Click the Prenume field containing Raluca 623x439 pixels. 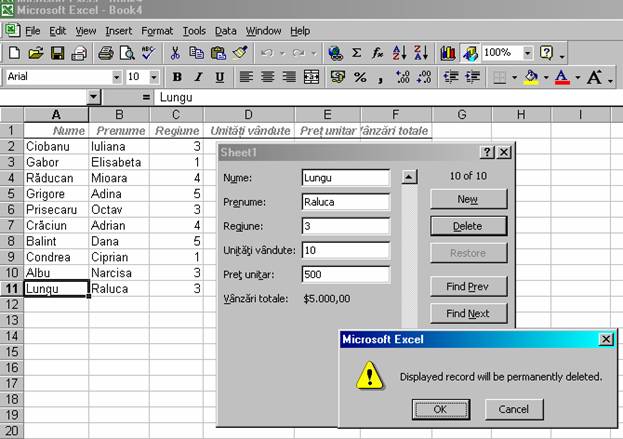[x=345, y=201]
